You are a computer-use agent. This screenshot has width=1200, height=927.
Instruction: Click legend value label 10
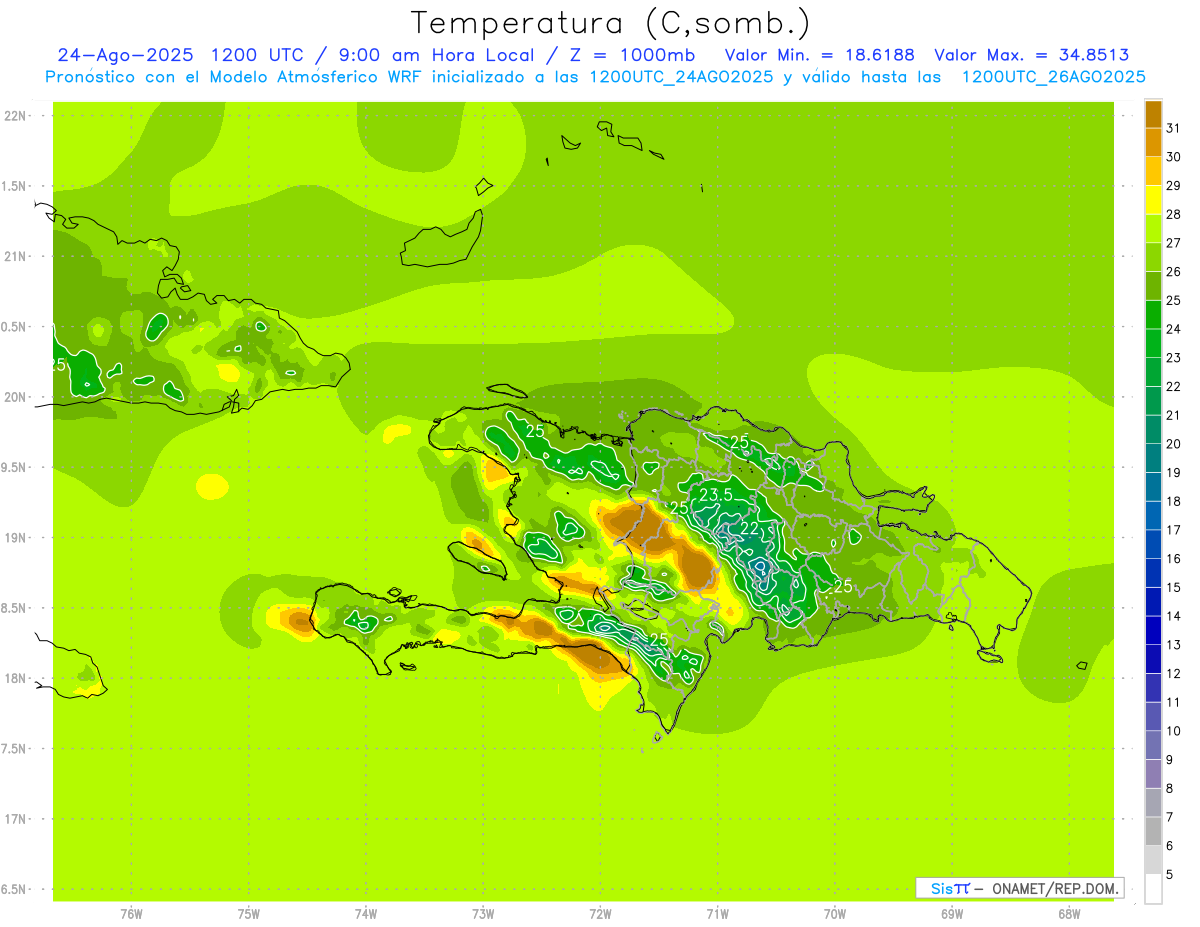click(1173, 731)
